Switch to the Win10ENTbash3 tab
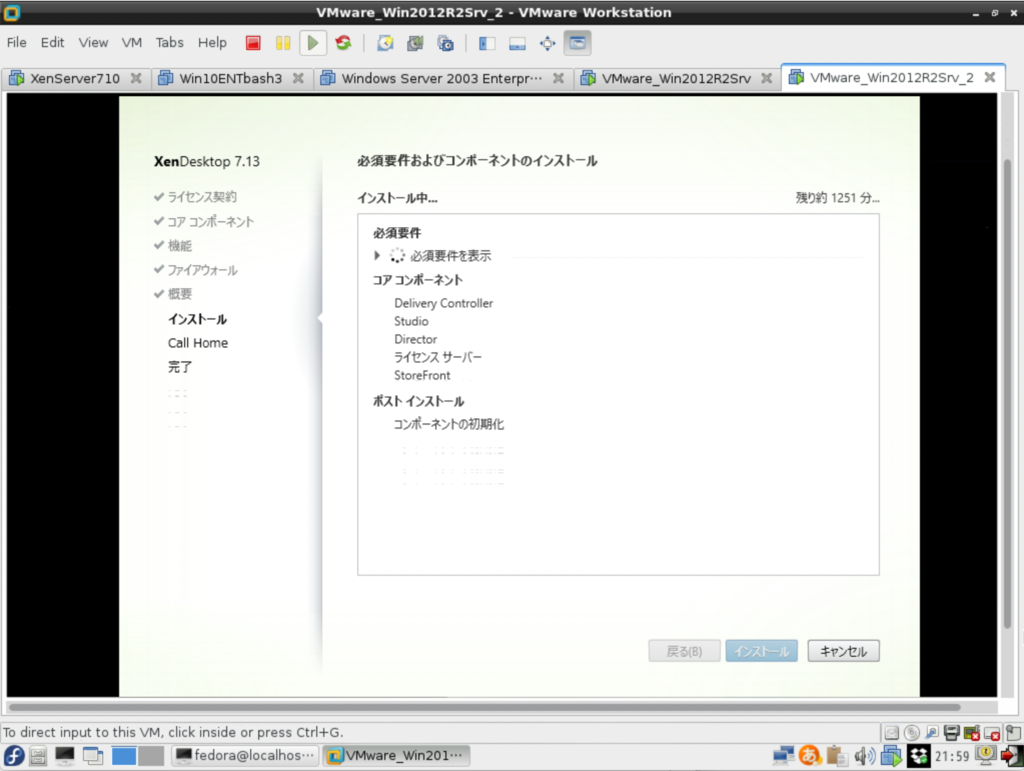This screenshot has width=1024, height=771. point(230,78)
